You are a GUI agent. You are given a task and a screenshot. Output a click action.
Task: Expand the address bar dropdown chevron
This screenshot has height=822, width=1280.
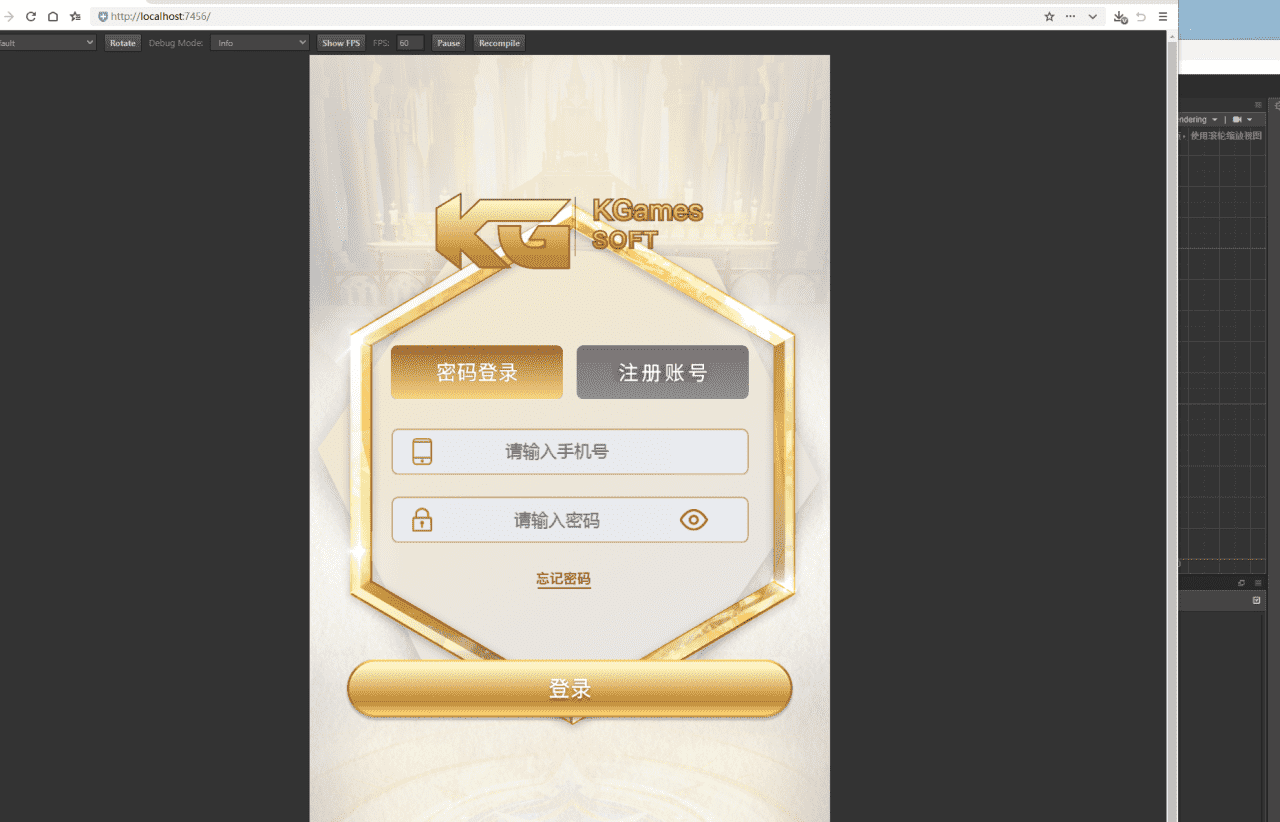pyautogui.click(x=1093, y=16)
